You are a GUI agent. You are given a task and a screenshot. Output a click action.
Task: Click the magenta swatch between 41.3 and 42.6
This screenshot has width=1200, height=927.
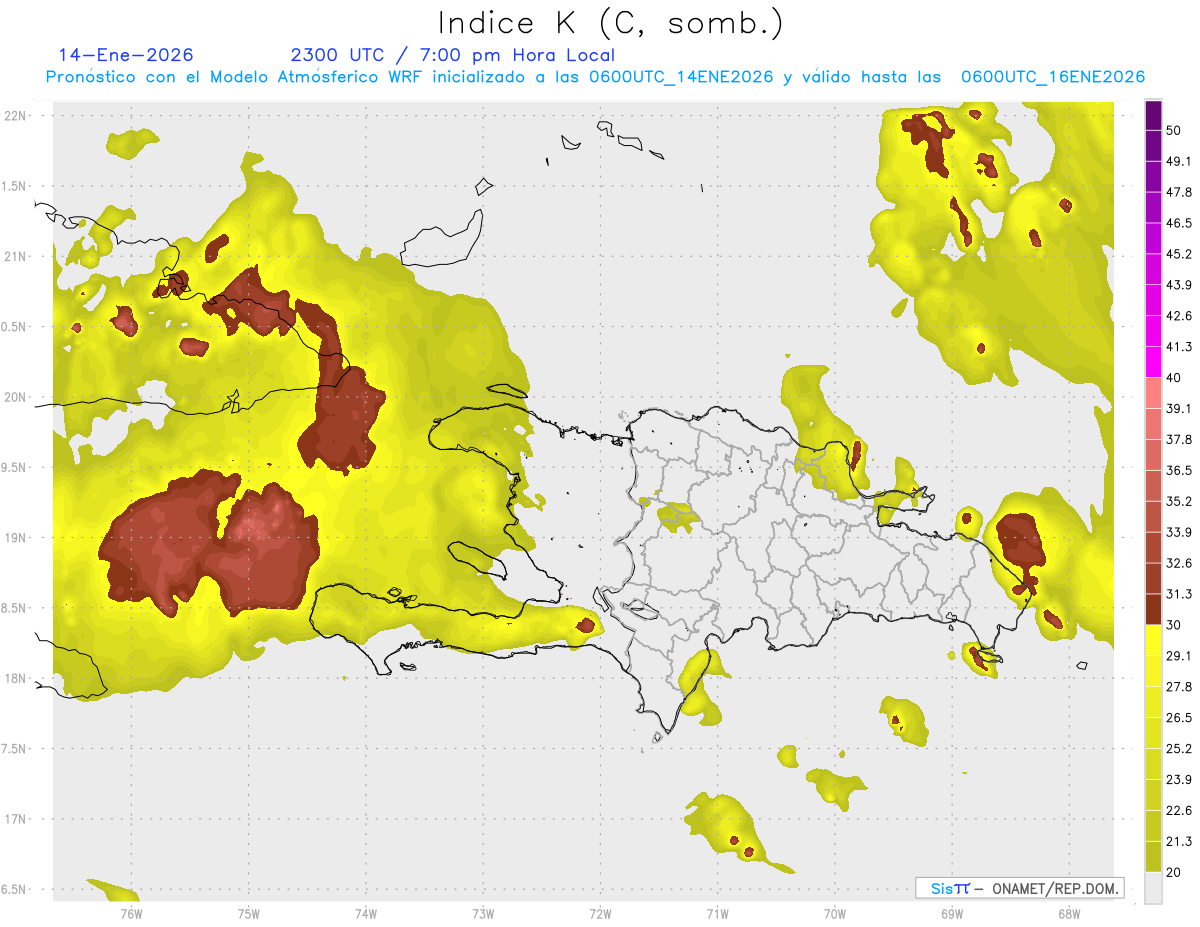click(1153, 332)
